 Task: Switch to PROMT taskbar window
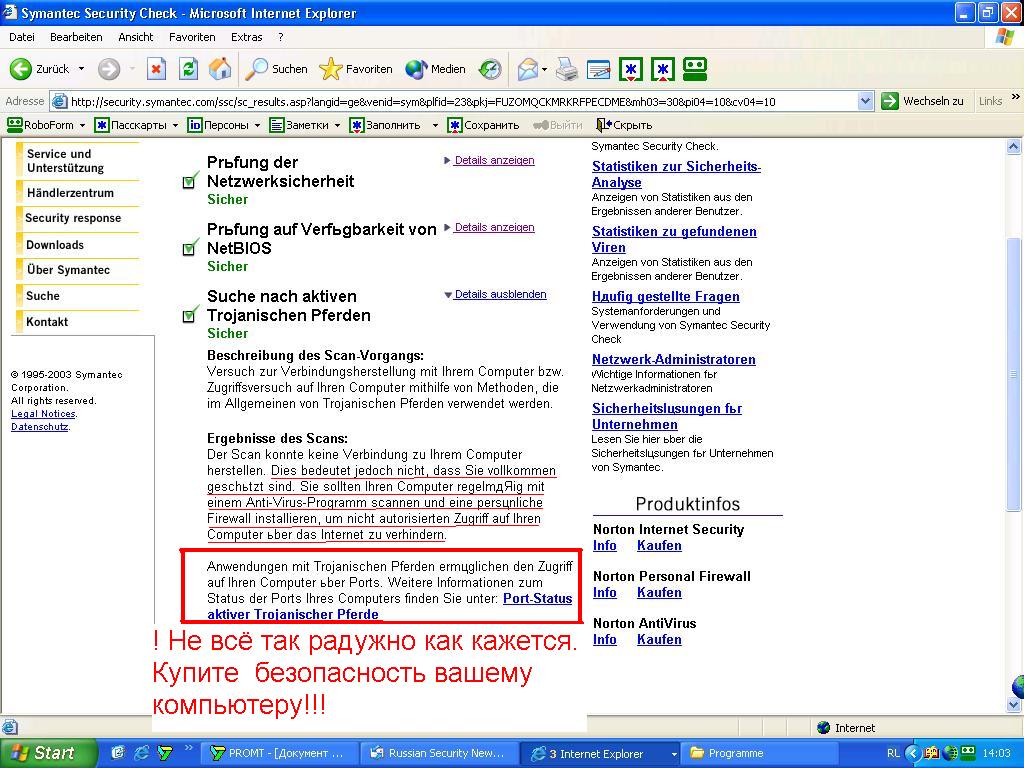280,753
